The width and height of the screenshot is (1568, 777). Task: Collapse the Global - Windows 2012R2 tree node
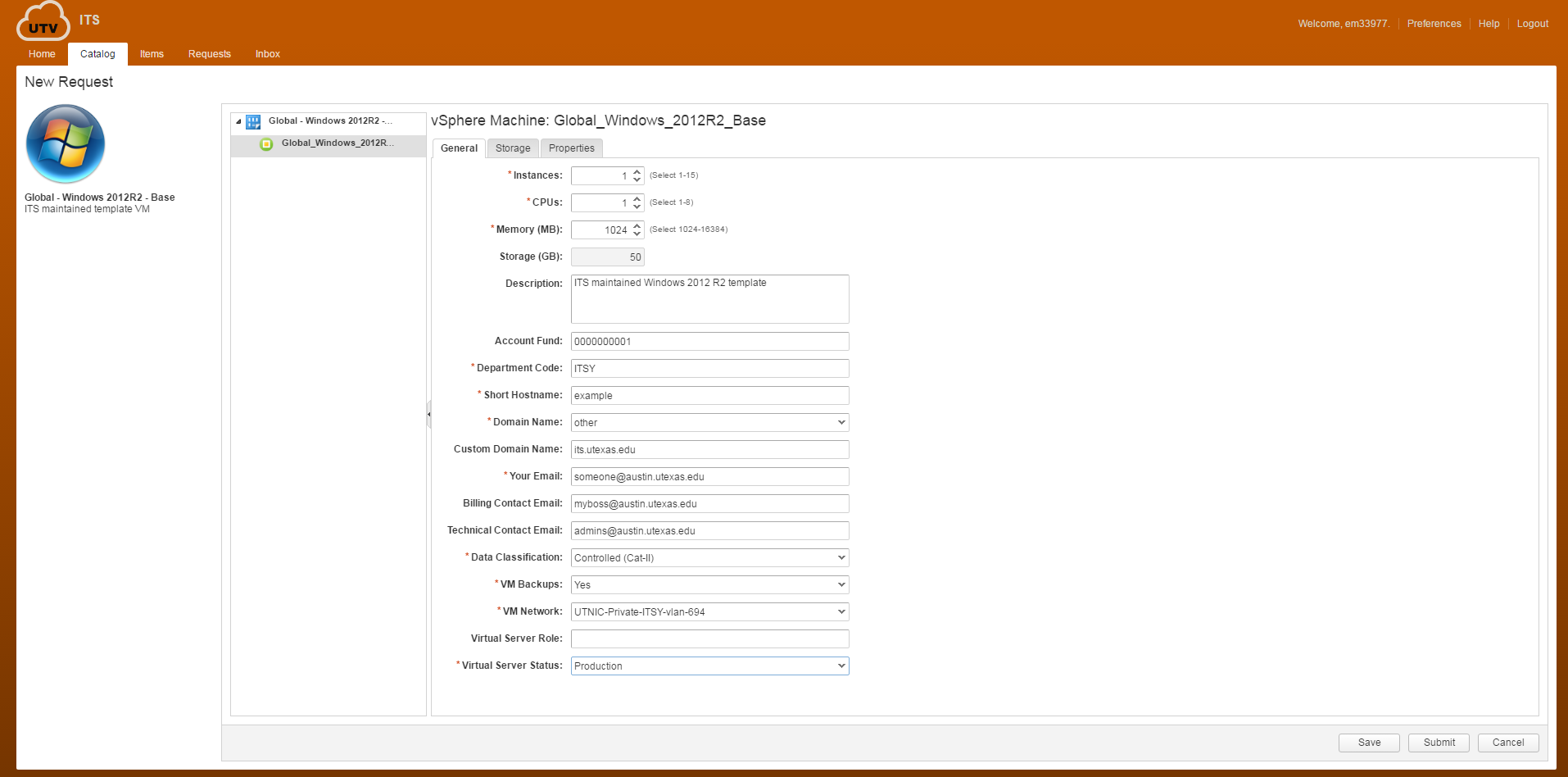click(x=237, y=121)
